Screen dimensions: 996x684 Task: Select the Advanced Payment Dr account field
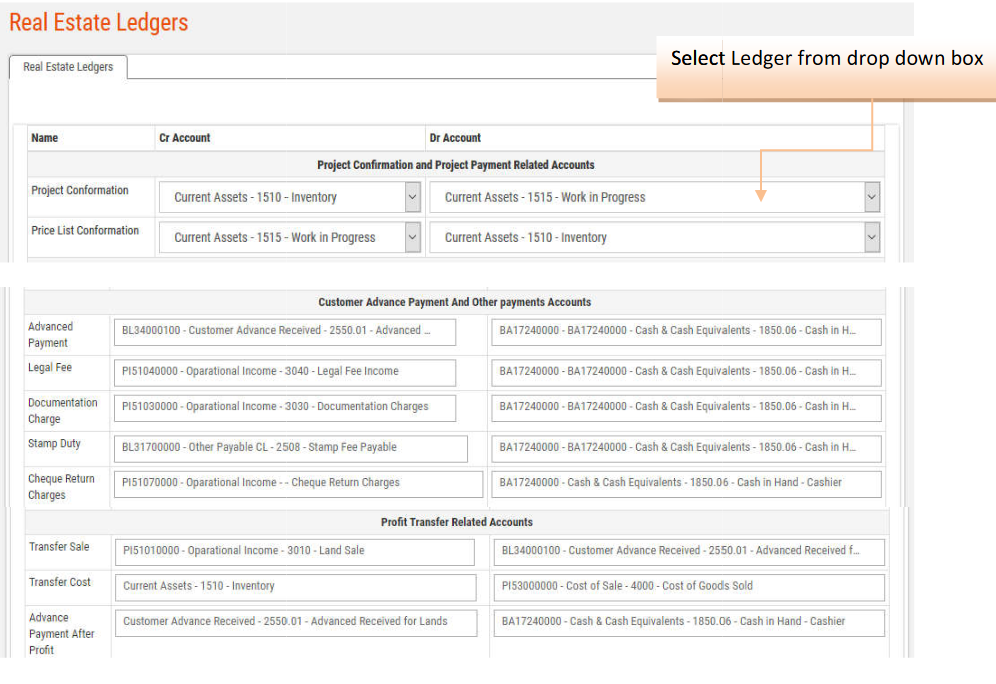coord(687,331)
